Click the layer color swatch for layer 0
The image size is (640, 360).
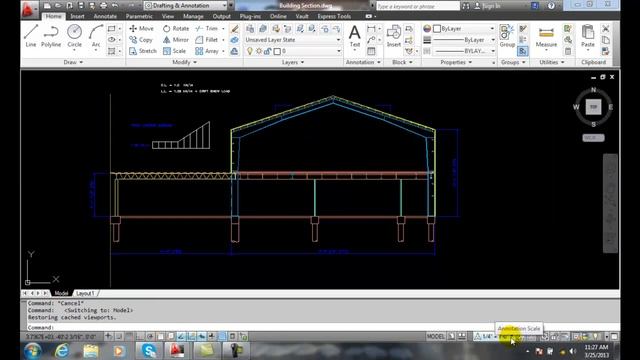pyautogui.click(x=277, y=51)
